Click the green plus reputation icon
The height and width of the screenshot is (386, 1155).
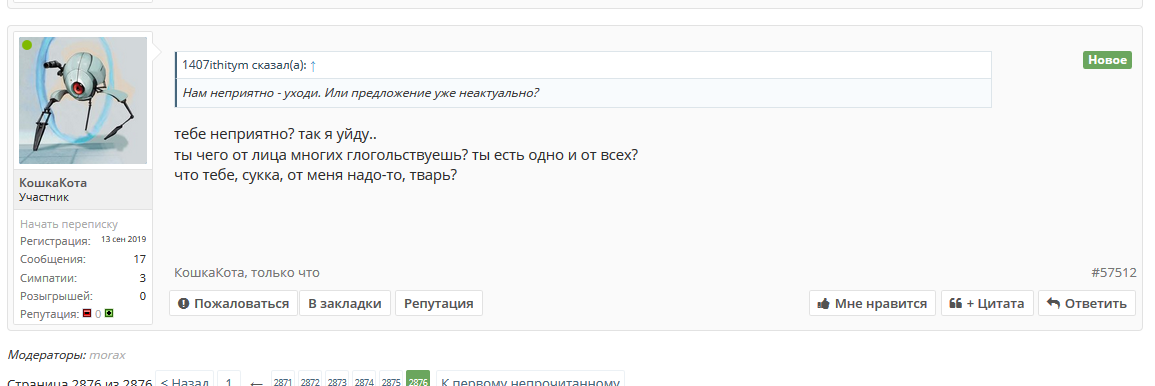coord(109,314)
